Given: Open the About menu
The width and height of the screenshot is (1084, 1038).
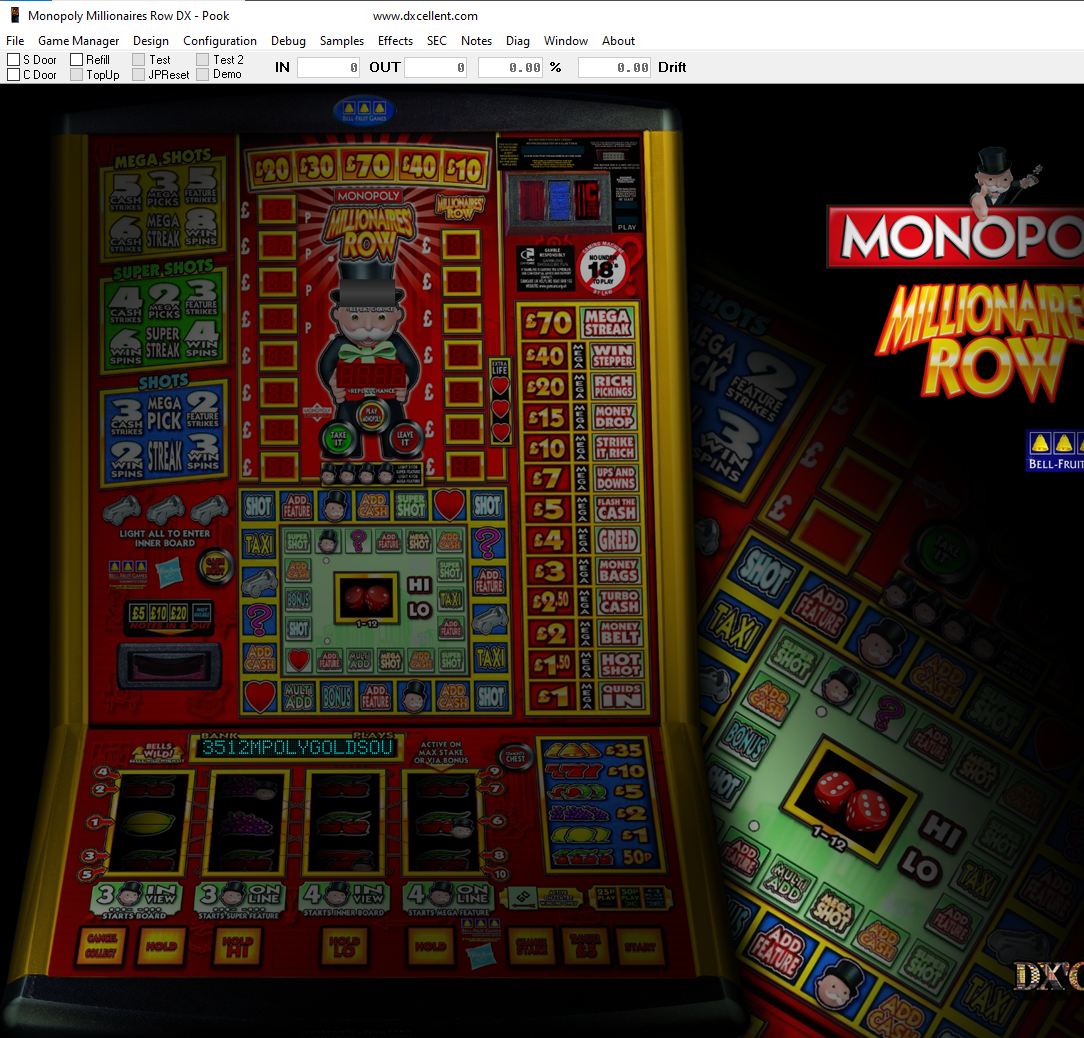Looking at the screenshot, I should [x=618, y=41].
